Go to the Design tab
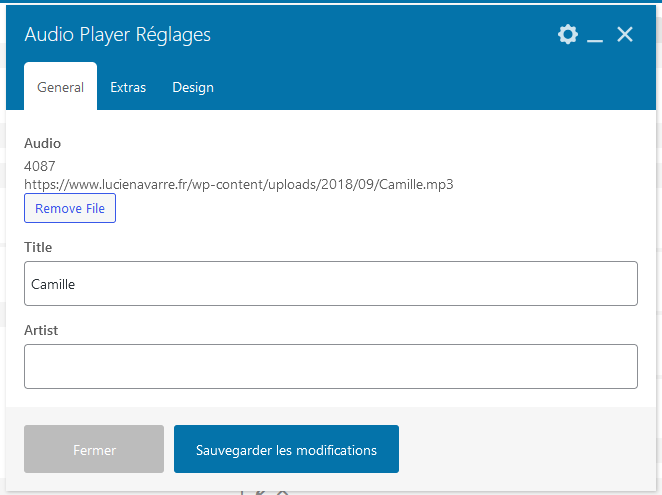The width and height of the screenshot is (662, 495). [x=193, y=87]
